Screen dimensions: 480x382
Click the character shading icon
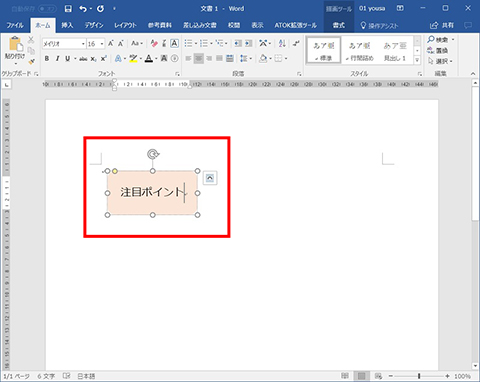pyautogui.click(x=164, y=59)
